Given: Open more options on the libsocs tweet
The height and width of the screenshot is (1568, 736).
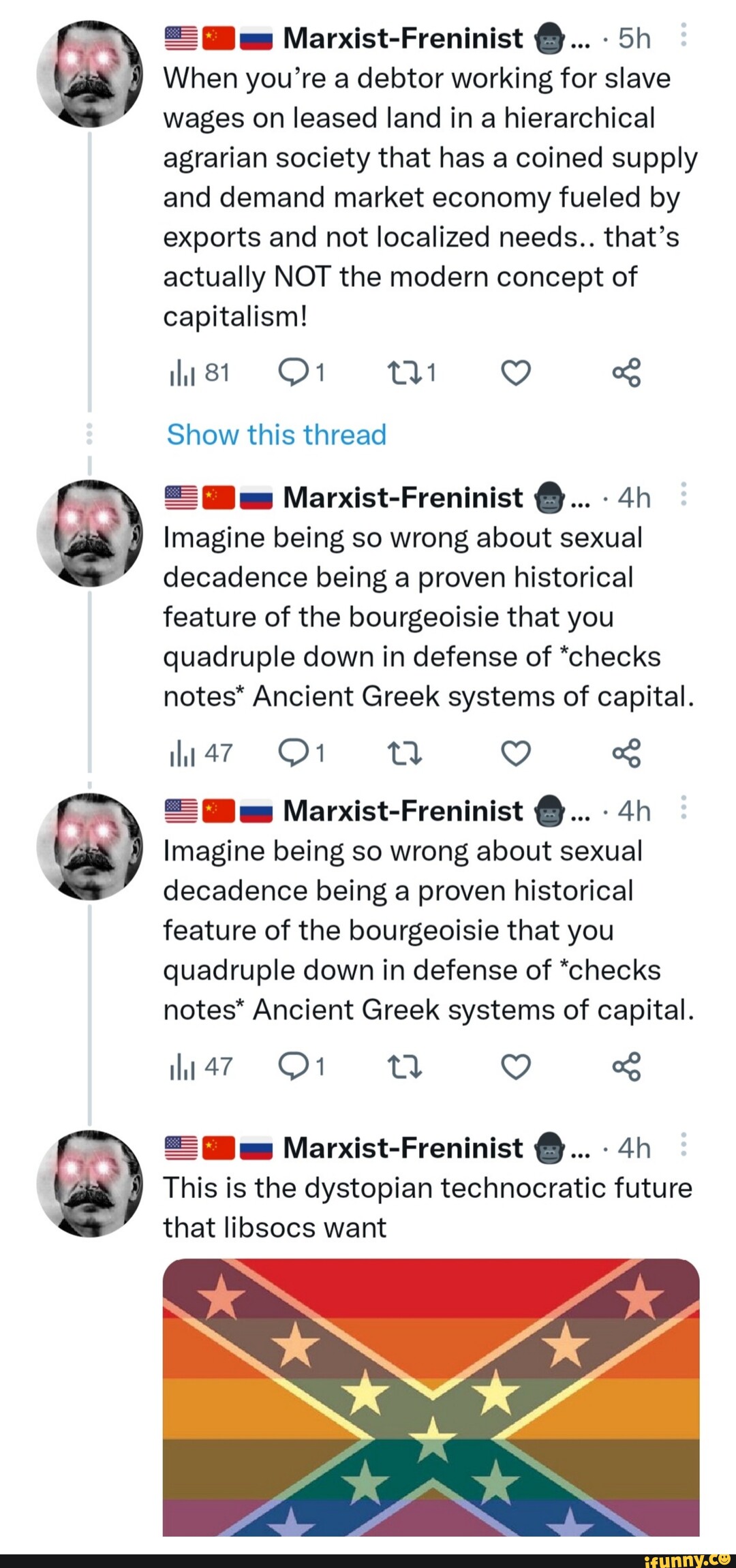Looking at the screenshot, I should [684, 1146].
